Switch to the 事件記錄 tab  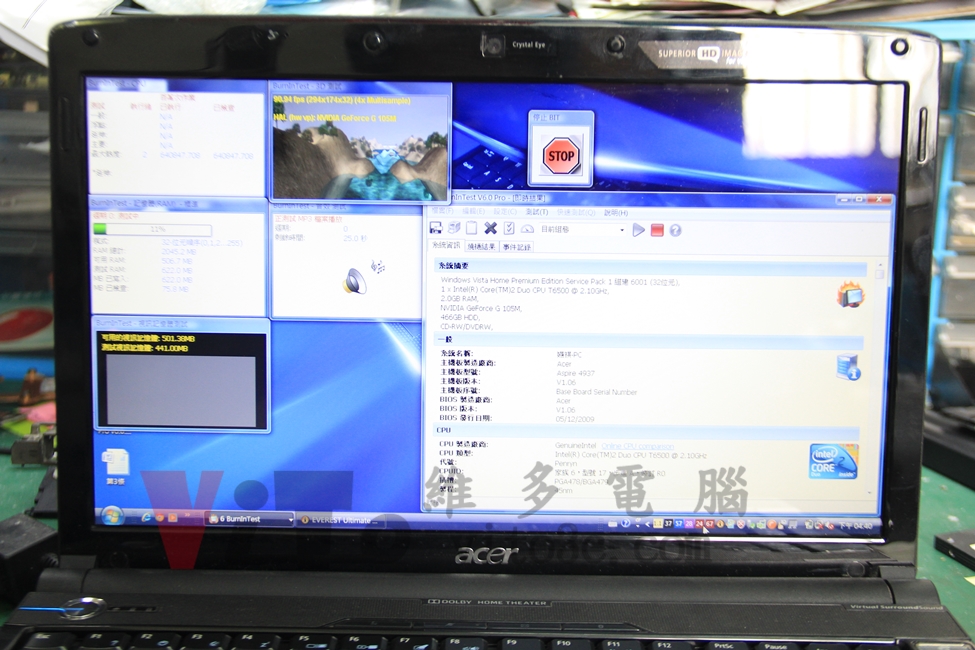517,247
